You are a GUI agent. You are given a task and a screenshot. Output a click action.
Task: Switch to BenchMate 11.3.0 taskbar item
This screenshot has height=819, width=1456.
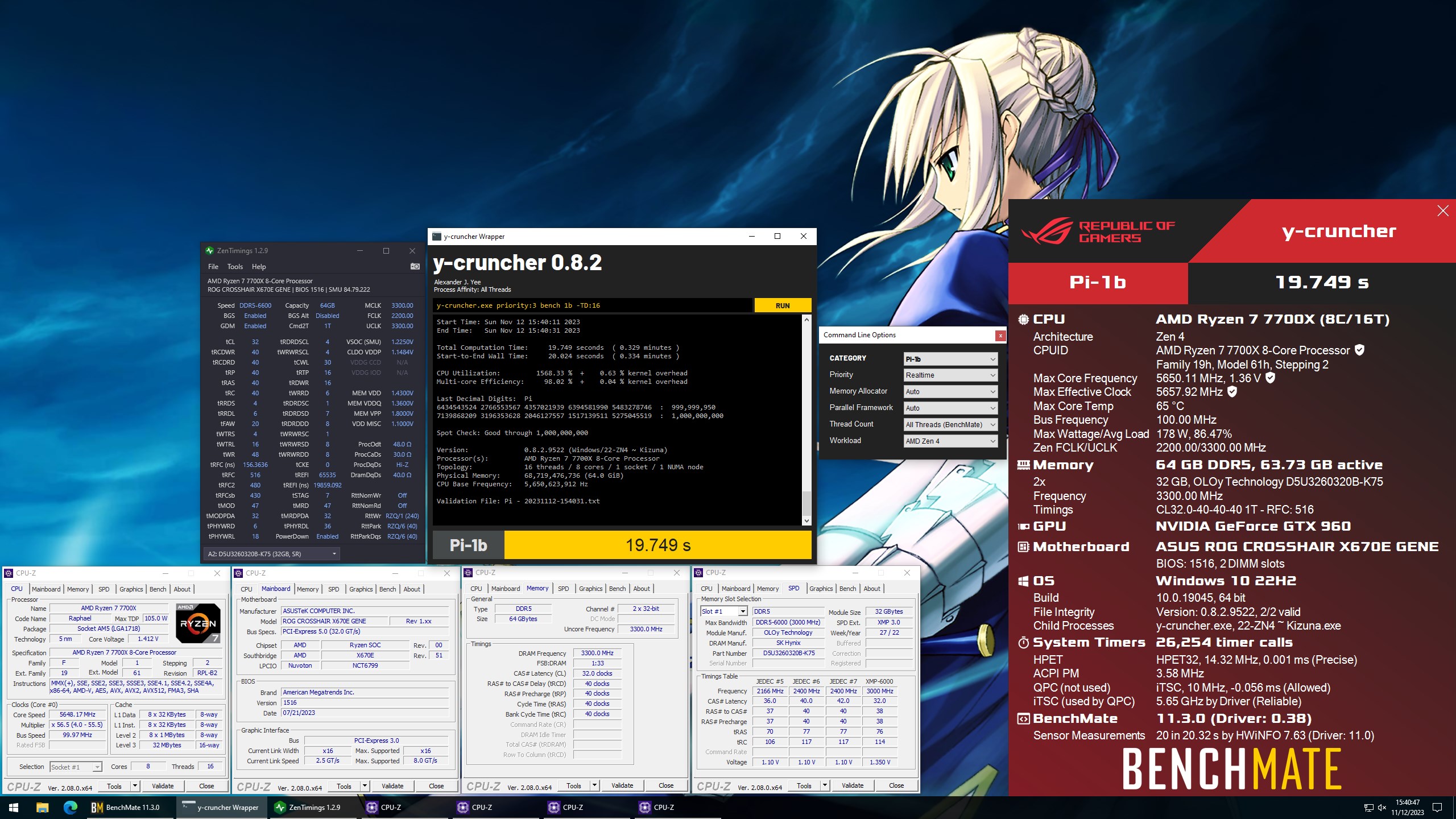tap(130, 807)
